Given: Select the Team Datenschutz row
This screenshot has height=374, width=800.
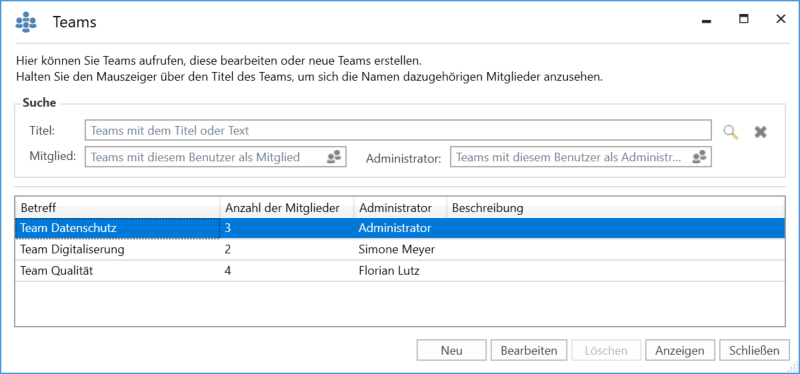Looking at the screenshot, I should click(400, 228).
